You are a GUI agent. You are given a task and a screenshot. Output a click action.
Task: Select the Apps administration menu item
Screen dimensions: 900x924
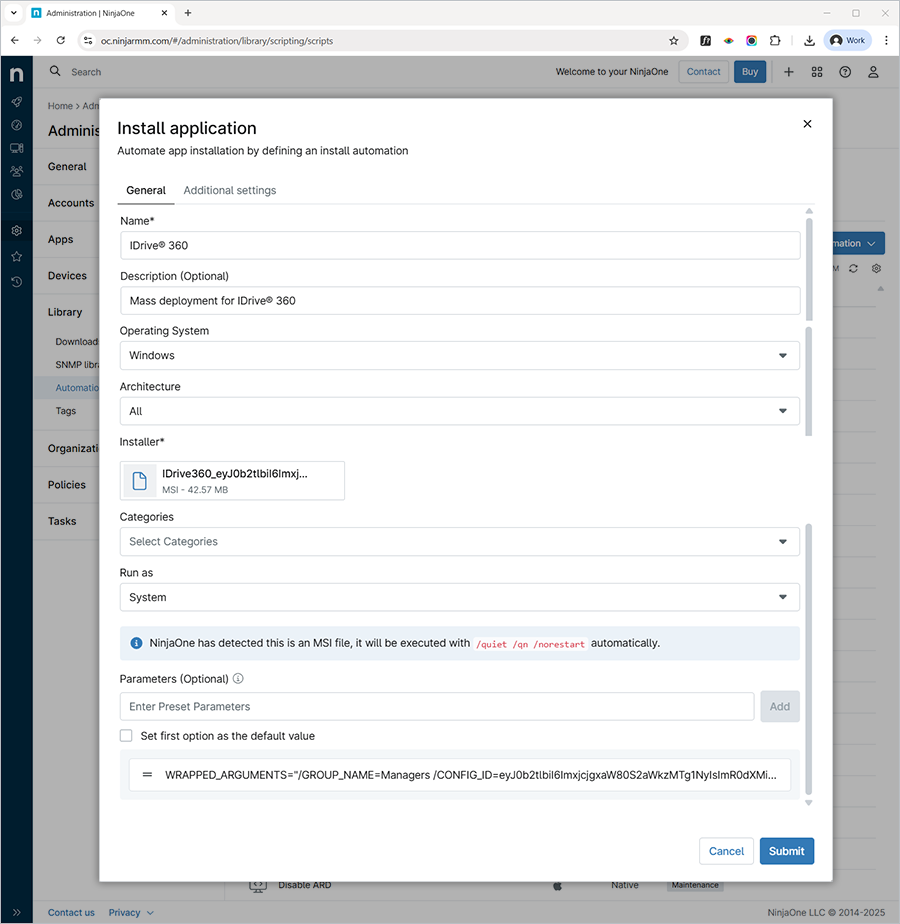click(60, 239)
